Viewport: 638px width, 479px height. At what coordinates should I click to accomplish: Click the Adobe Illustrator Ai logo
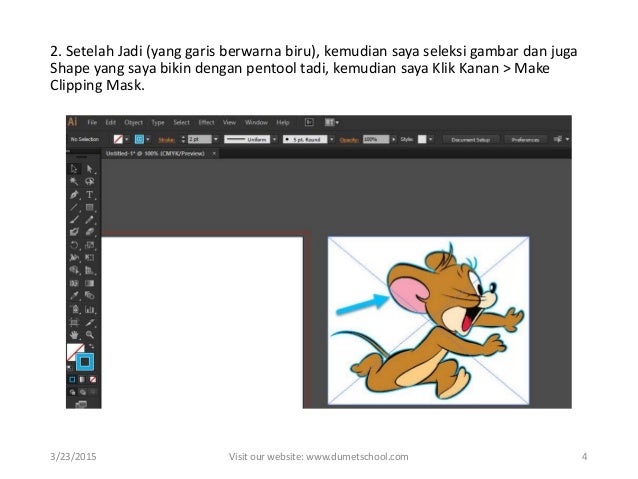point(72,122)
